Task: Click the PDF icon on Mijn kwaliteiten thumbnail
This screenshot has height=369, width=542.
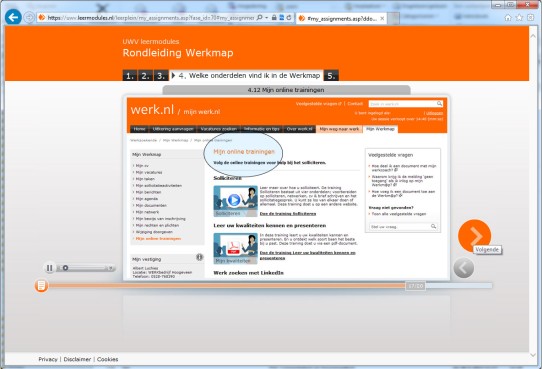Action: [x=234, y=247]
